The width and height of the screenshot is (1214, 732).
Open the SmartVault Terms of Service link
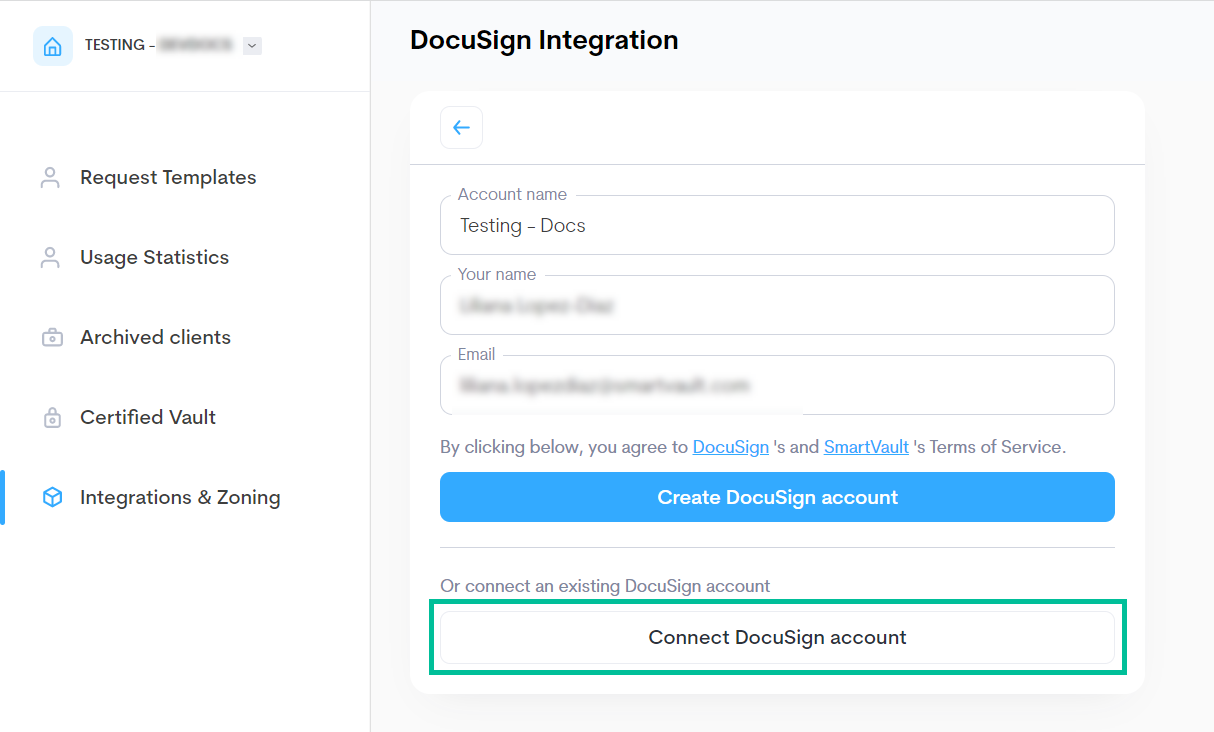pyautogui.click(x=866, y=447)
